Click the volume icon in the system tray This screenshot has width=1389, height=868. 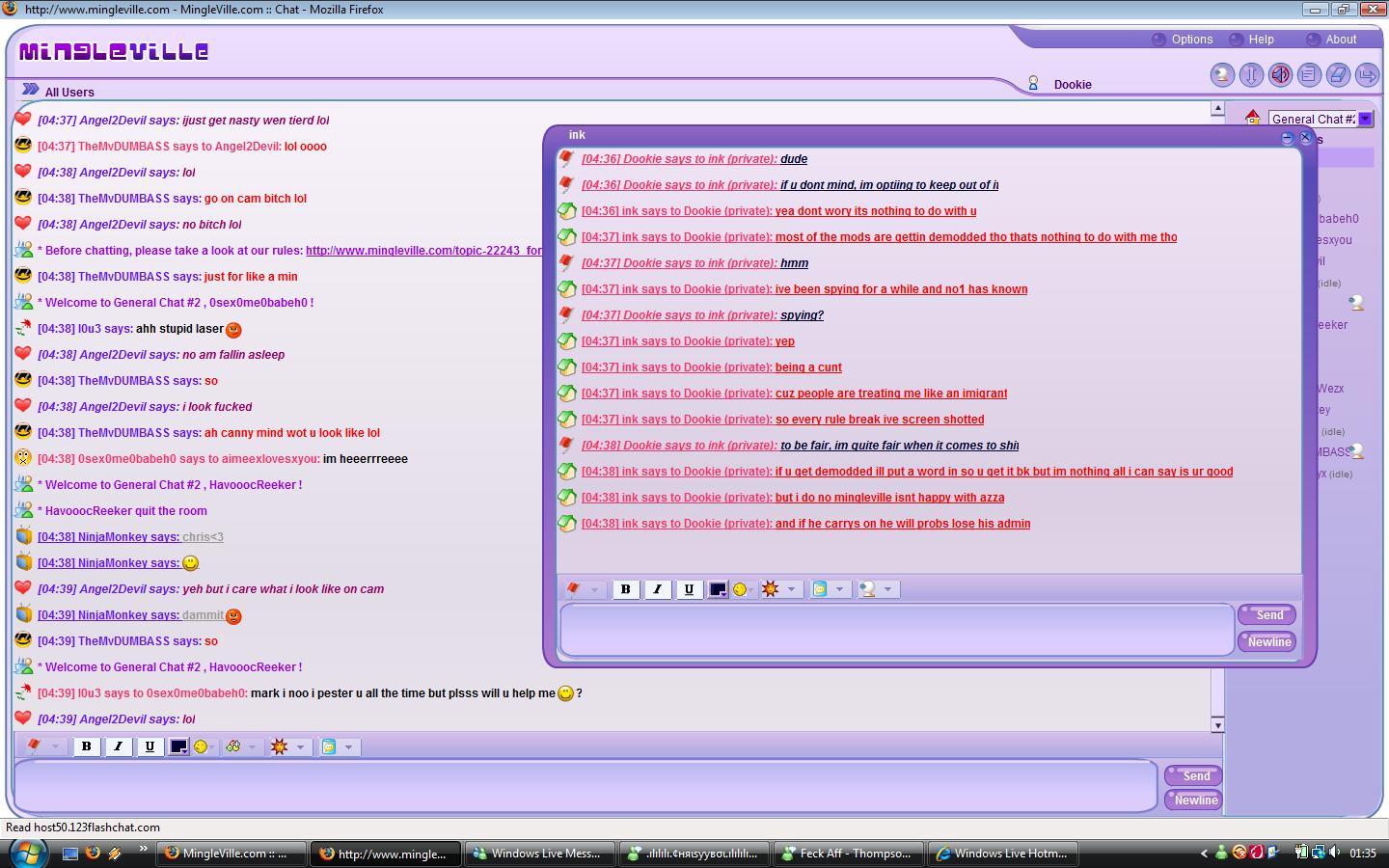[1334, 853]
